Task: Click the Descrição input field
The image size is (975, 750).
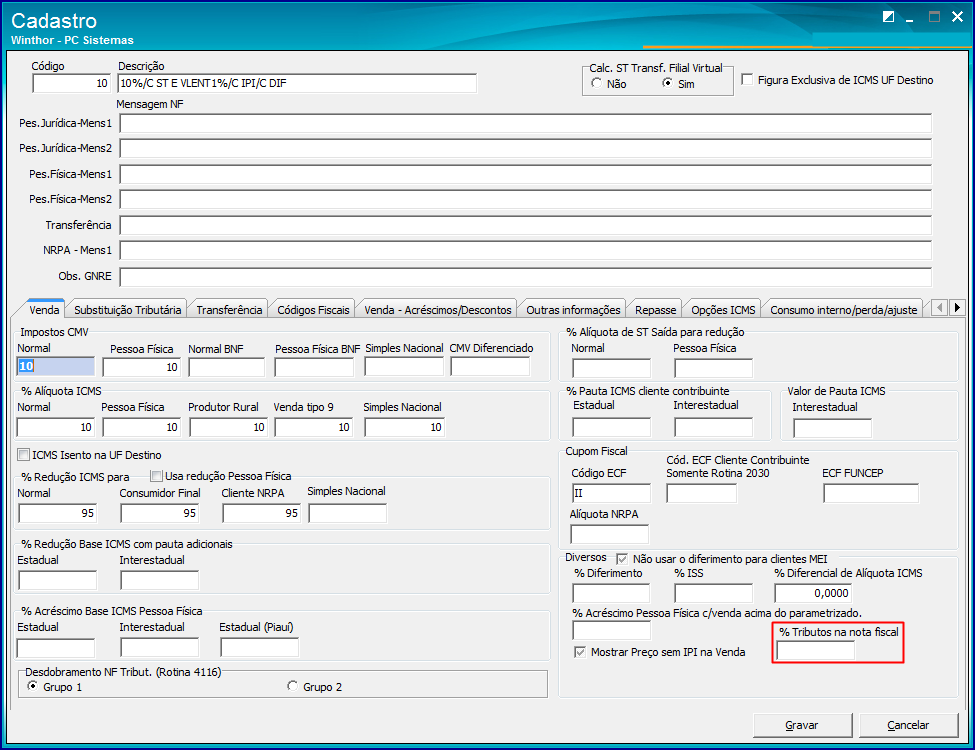Action: [x=297, y=83]
